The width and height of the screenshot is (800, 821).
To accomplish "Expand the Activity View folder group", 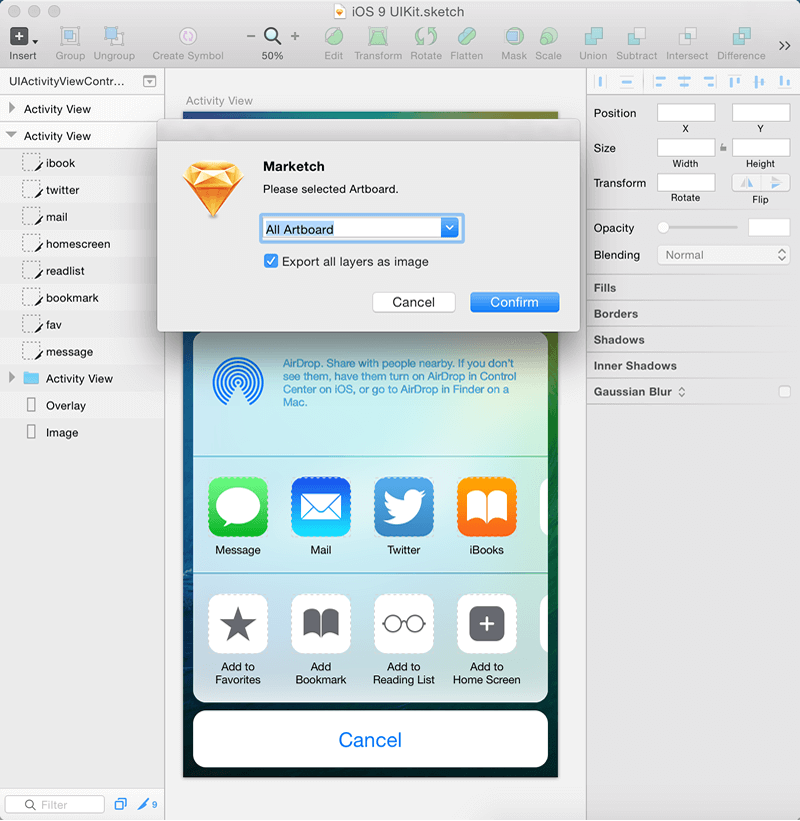I will point(12,378).
